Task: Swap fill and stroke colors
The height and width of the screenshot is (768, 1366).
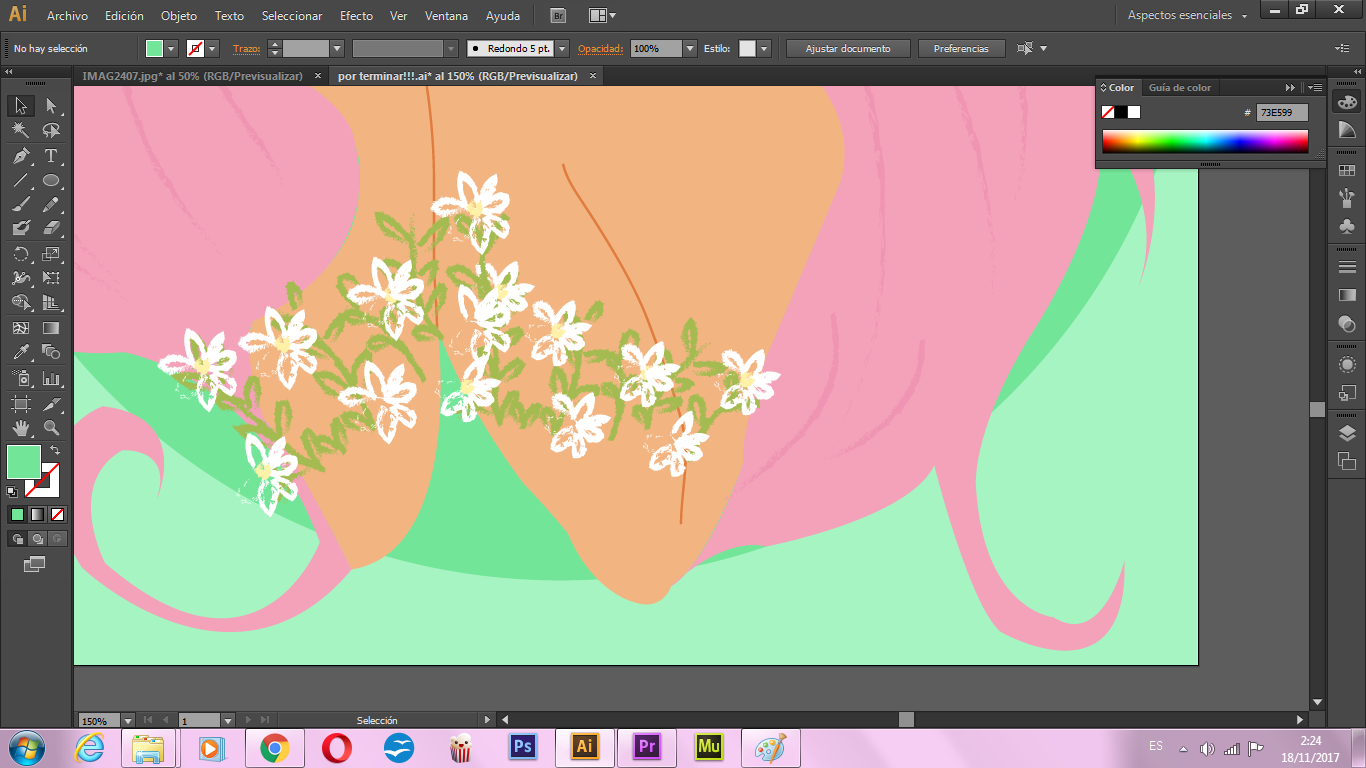Action: tap(55, 450)
